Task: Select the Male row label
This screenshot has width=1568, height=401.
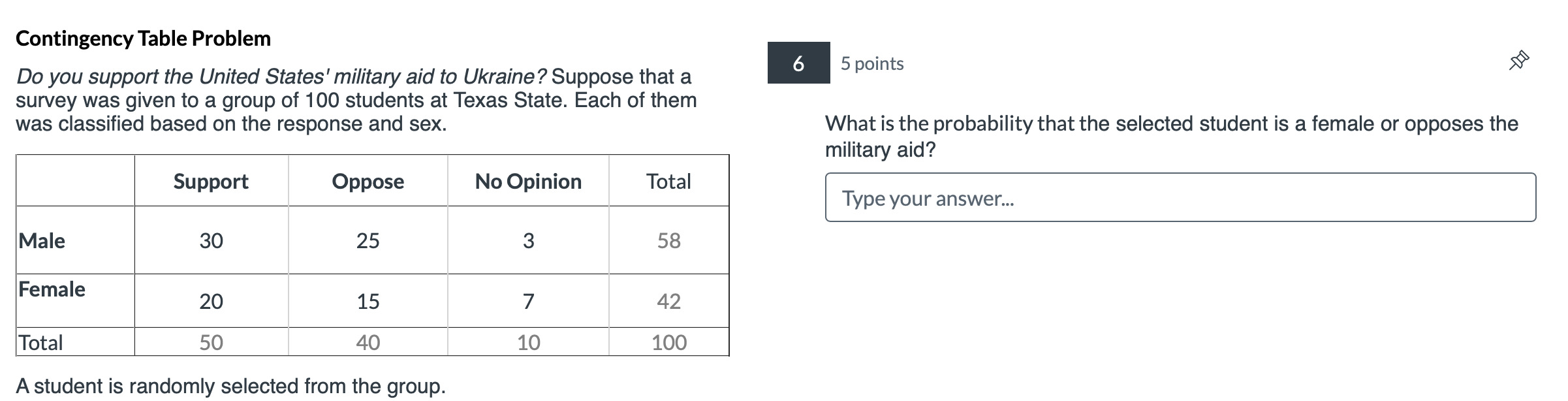Action: pyautogui.click(x=40, y=241)
